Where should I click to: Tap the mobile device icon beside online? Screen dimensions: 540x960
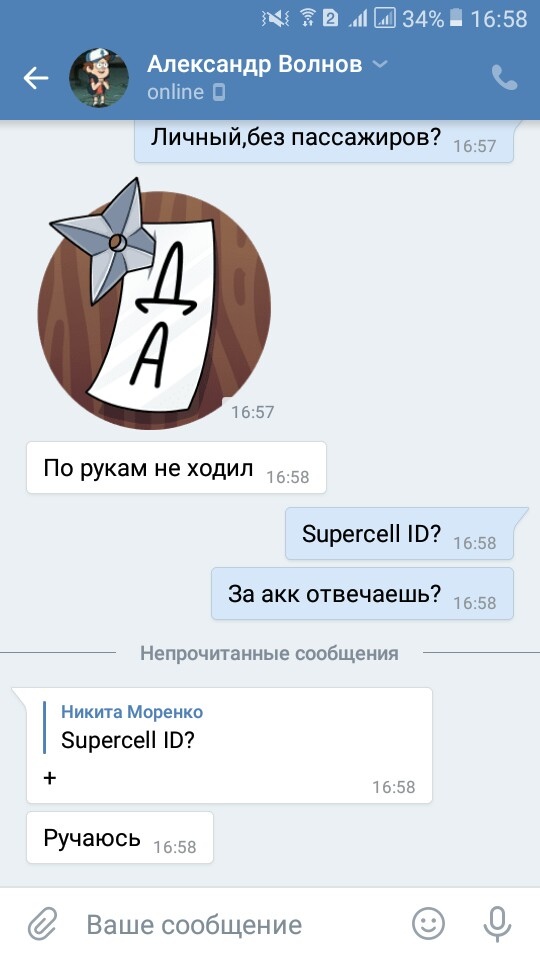(219, 92)
